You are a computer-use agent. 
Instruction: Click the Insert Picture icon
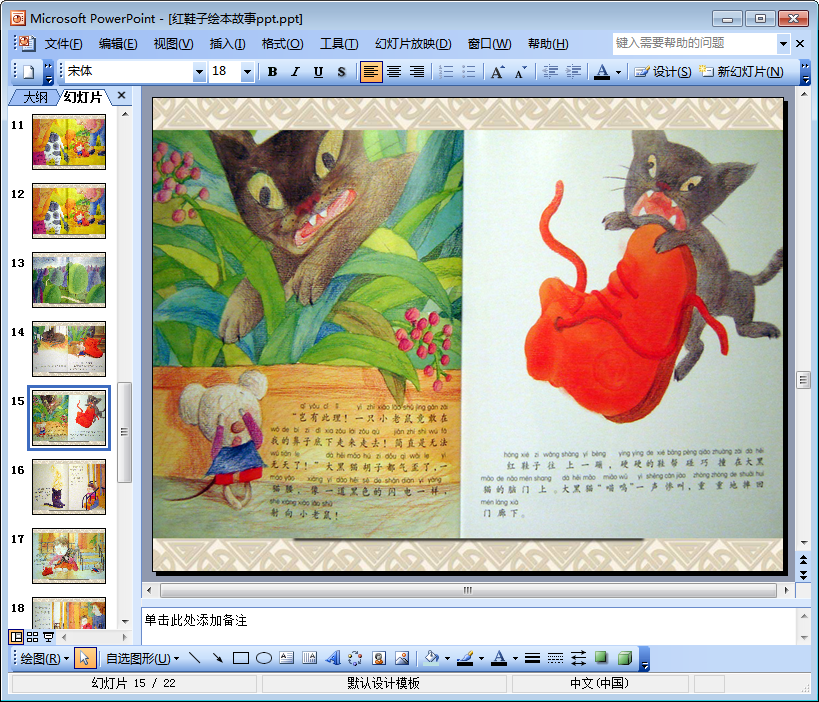pos(402,658)
